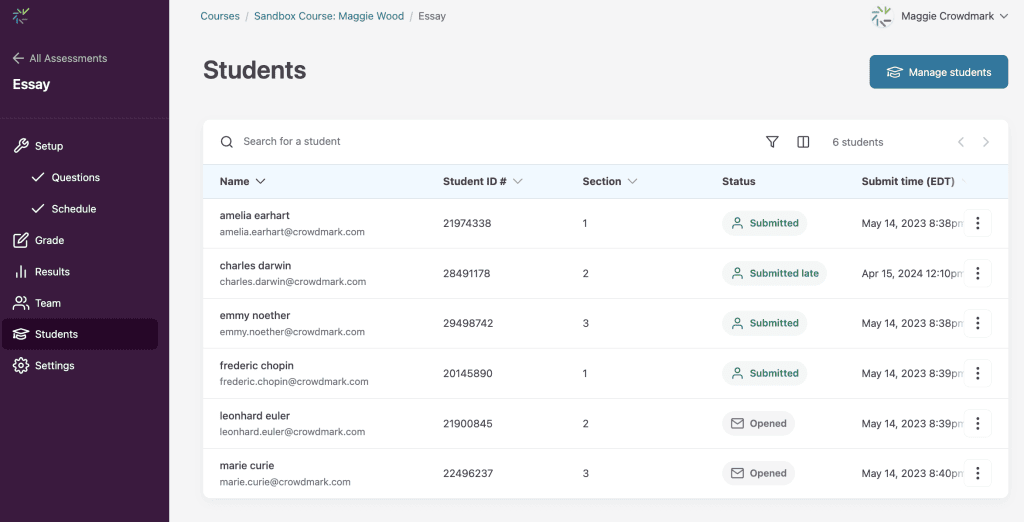
Task: Open amelia earhart's three-dot options menu
Action: (x=978, y=223)
